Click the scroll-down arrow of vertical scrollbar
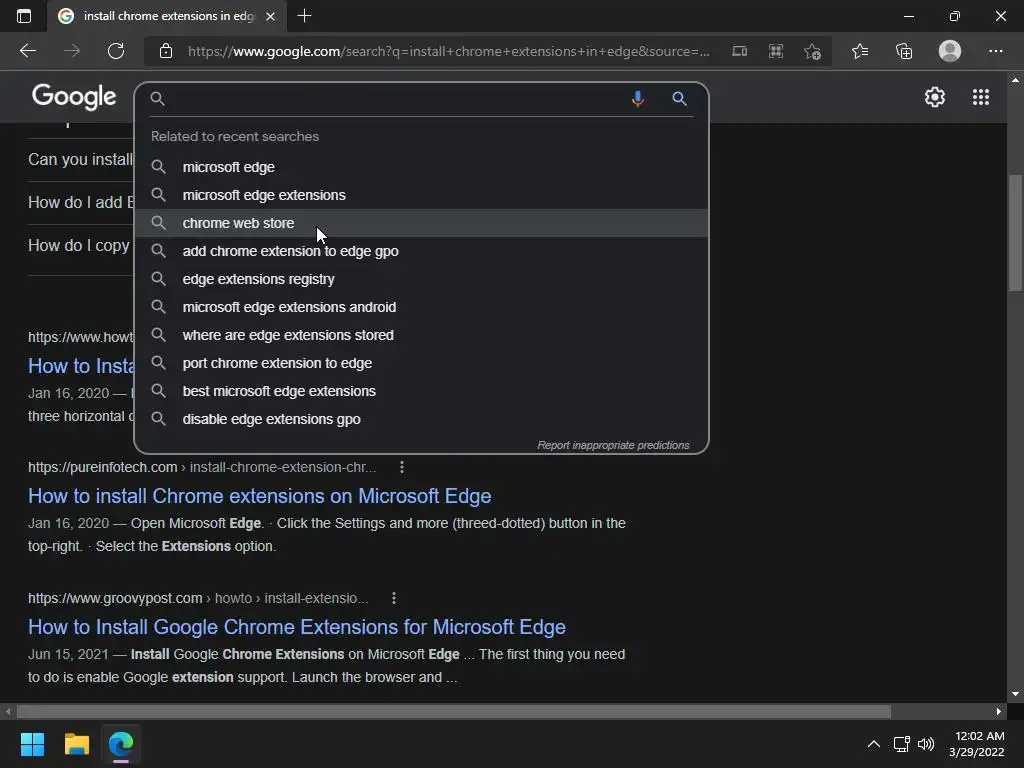Screen dimensions: 1024x768 pos(1015,694)
